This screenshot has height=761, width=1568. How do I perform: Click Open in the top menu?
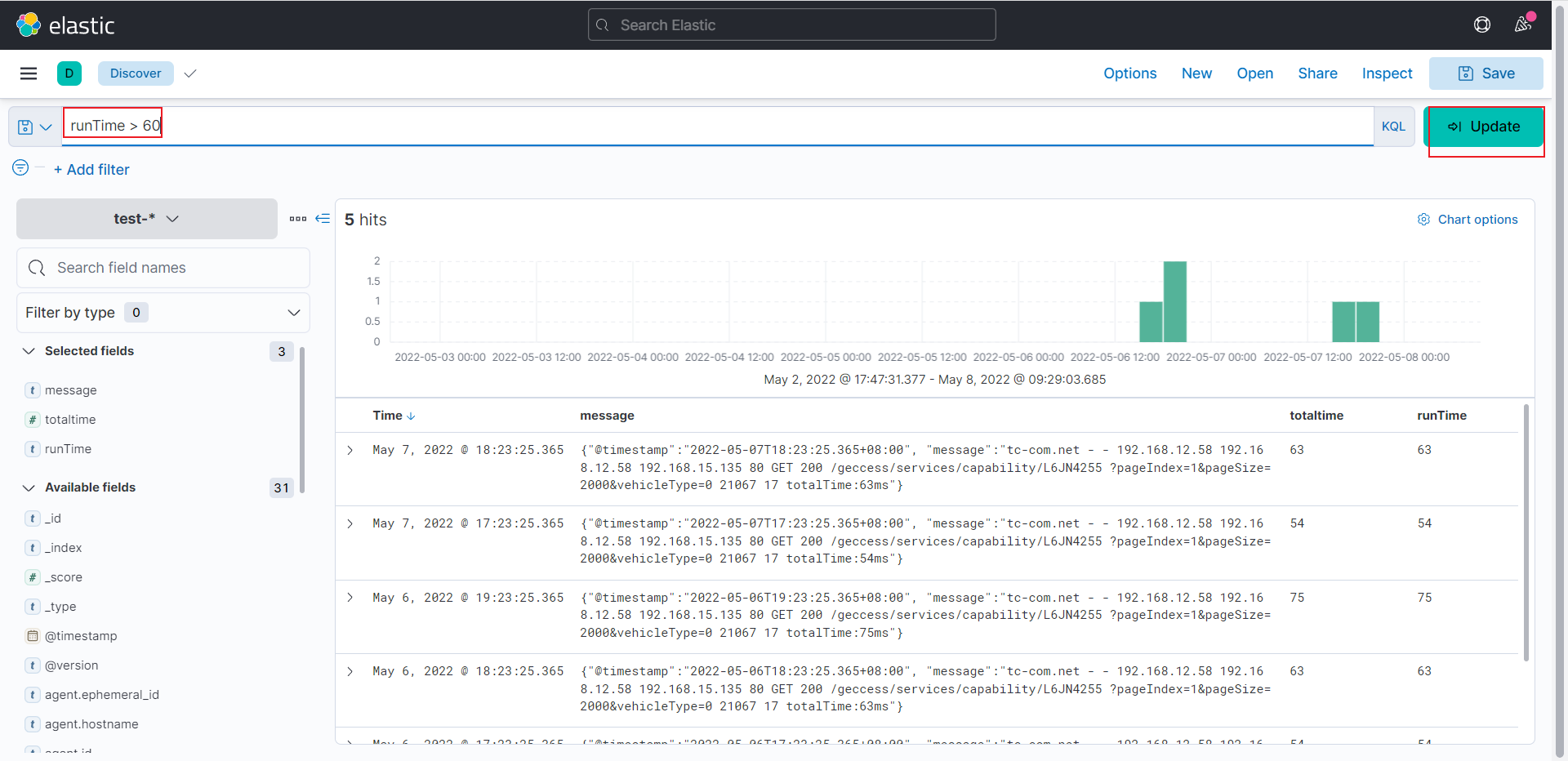click(1255, 73)
